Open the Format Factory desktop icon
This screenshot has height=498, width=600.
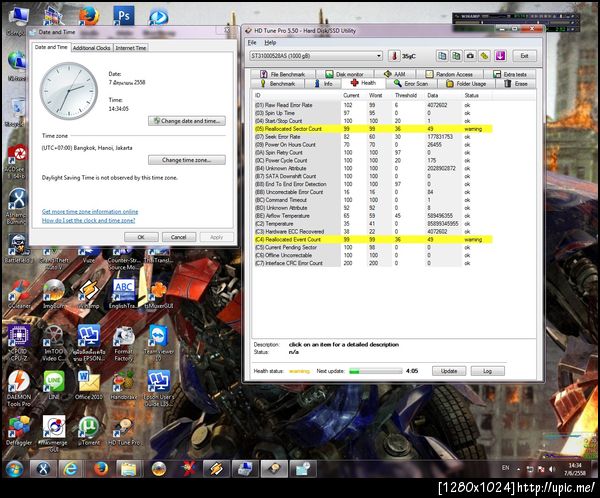pos(124,343)
